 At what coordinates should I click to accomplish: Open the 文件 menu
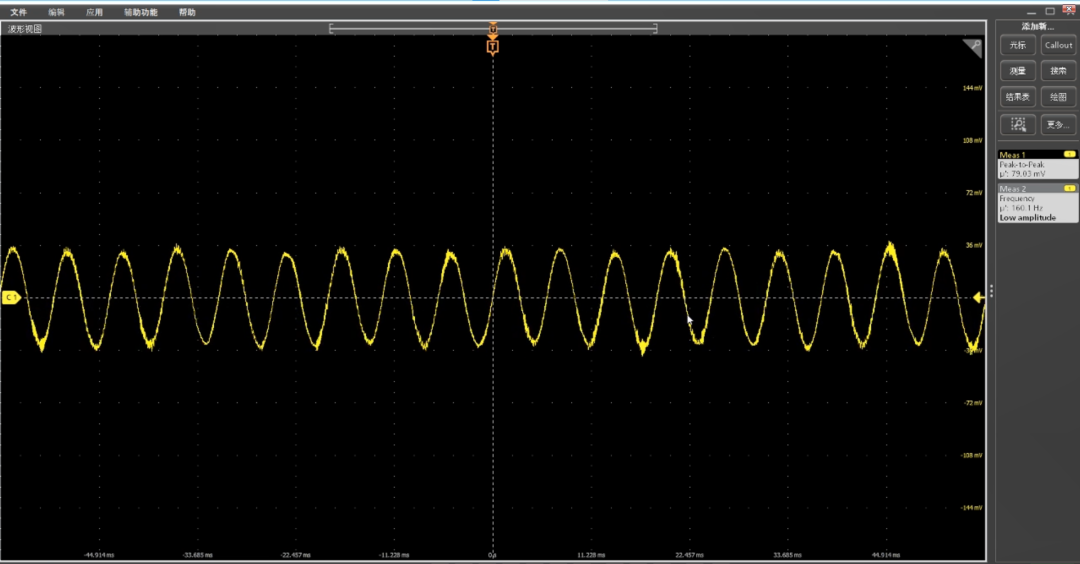pos(19,12)
